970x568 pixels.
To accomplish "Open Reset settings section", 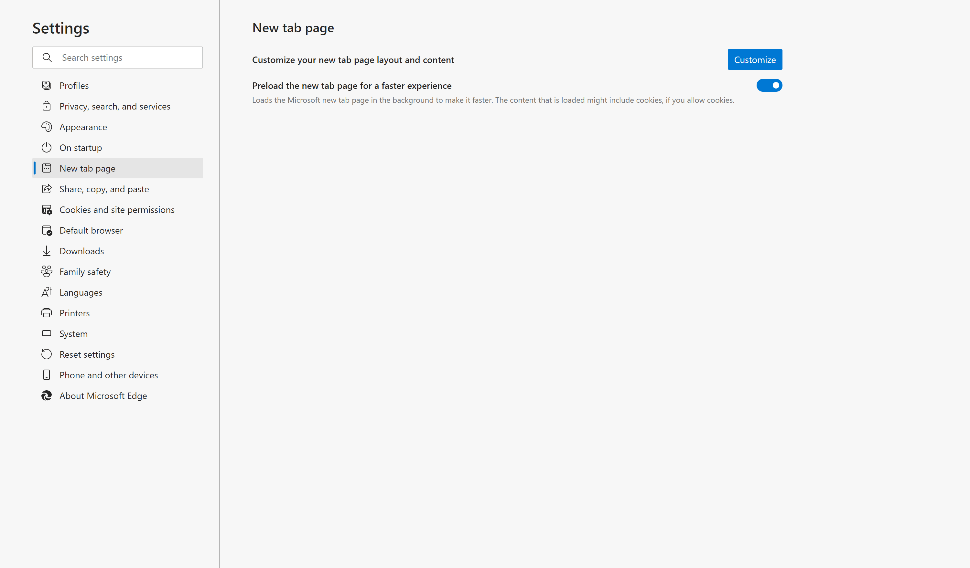I will tap(118, 355).
